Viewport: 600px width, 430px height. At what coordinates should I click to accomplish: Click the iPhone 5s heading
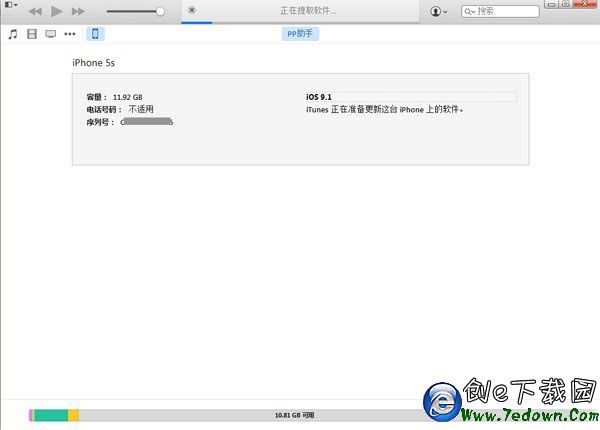coord(94,63)
